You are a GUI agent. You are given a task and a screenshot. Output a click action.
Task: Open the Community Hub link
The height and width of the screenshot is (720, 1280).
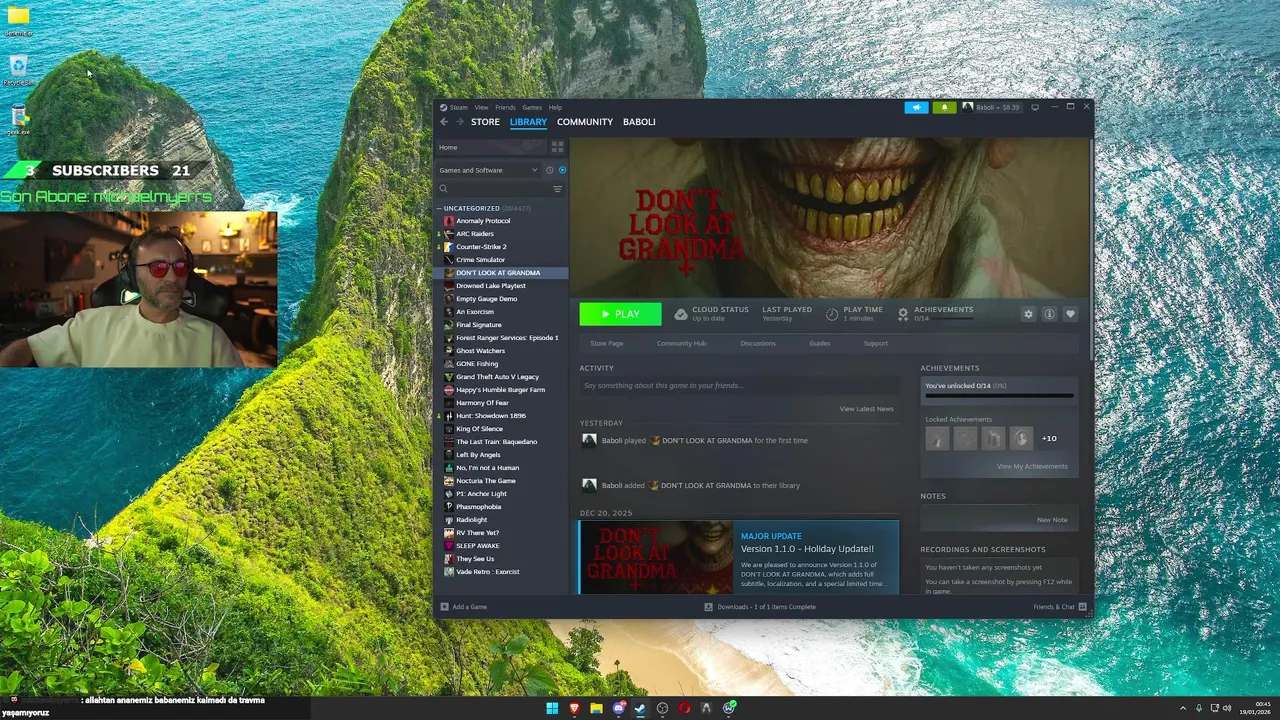(x=681, y=343)
